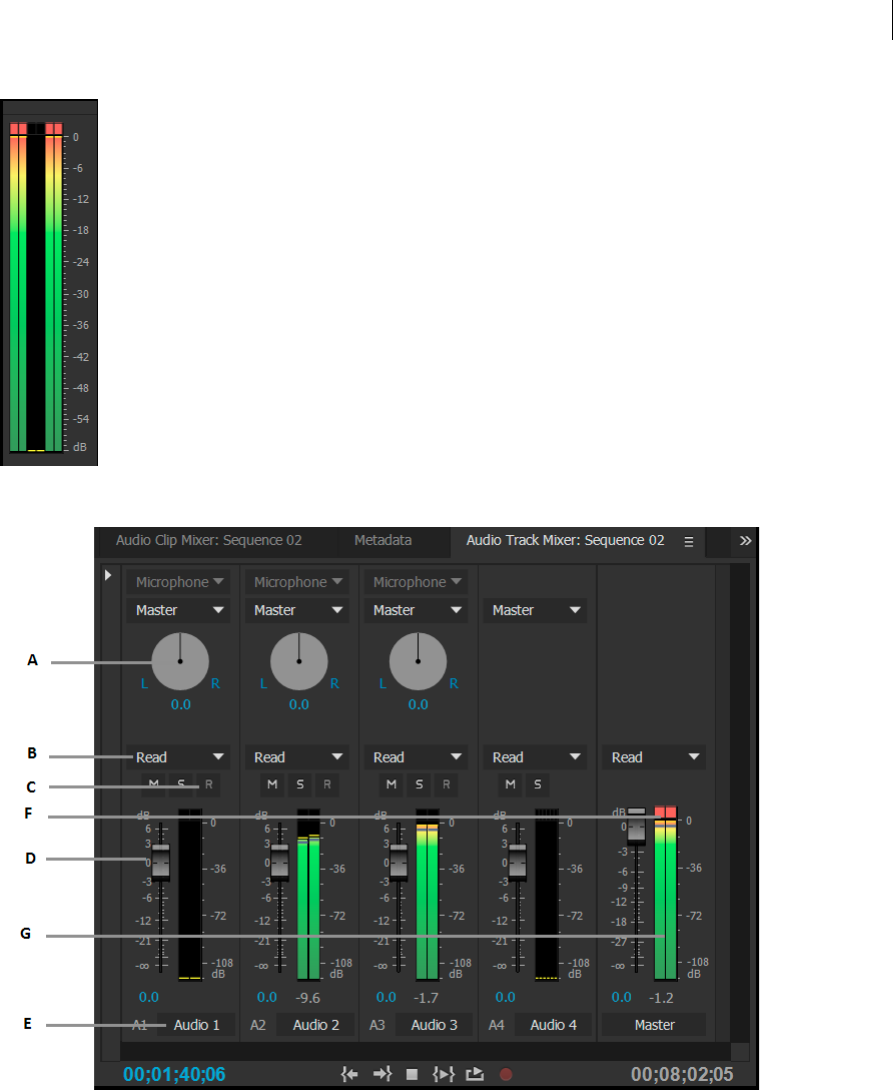Open Audio 3 Read automation mode dropdown
Screen dimensions: 893x1090
pyautogui.click(x=416, y=757)
